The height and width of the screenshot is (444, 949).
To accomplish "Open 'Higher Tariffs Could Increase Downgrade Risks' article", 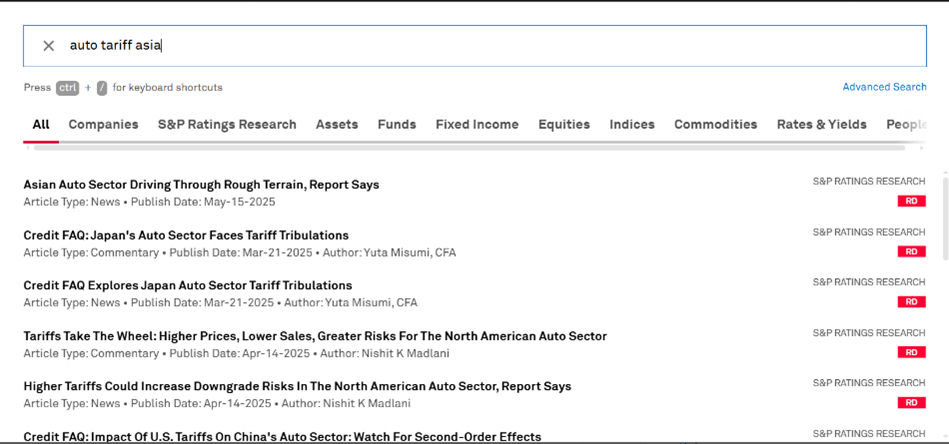I will pos(297,386).
